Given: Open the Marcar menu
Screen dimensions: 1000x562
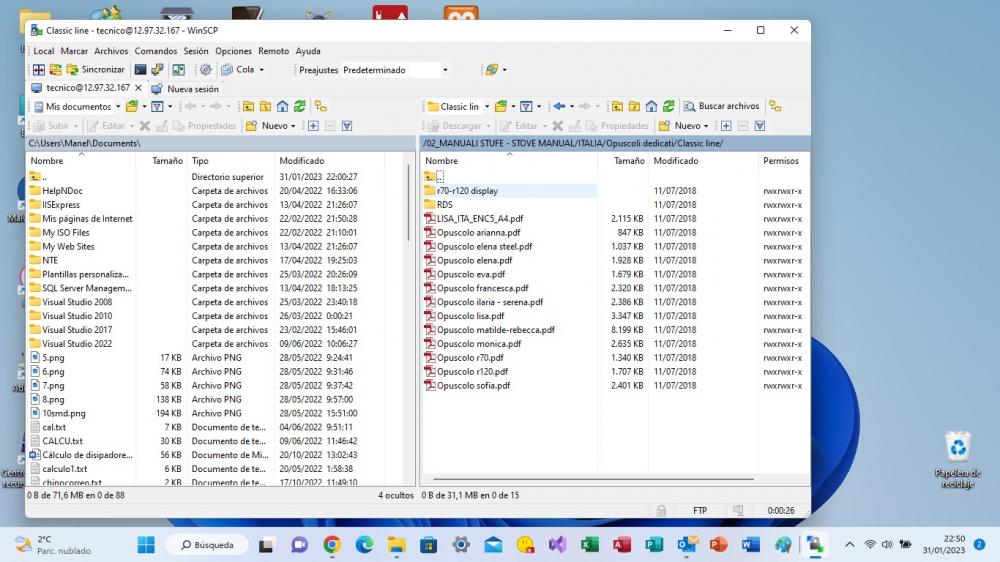Looking at the screenshot, I should coord(74,51).
